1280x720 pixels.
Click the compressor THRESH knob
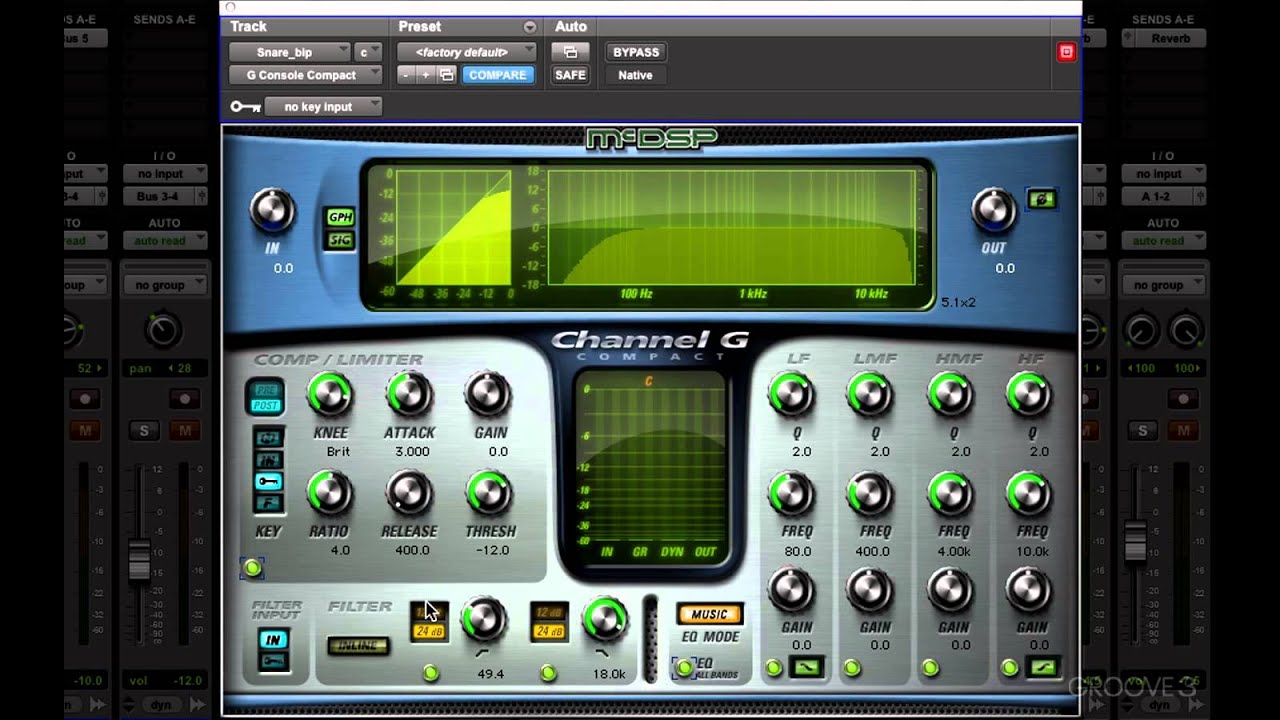488,493
